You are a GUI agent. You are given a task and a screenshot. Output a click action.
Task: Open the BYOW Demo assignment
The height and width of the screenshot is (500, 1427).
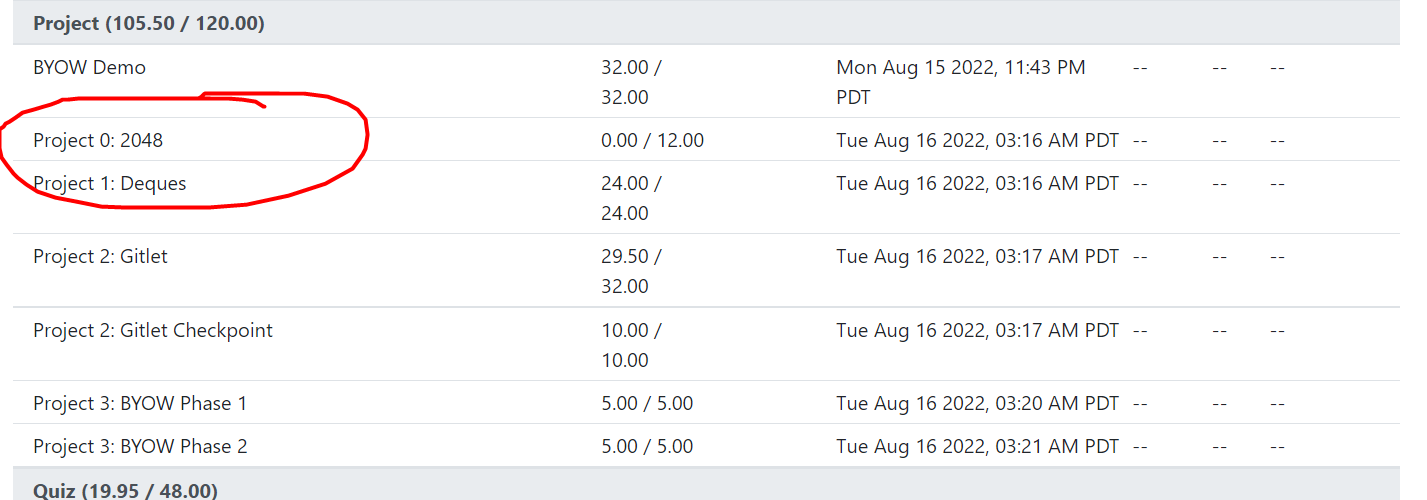pos(89,68)
